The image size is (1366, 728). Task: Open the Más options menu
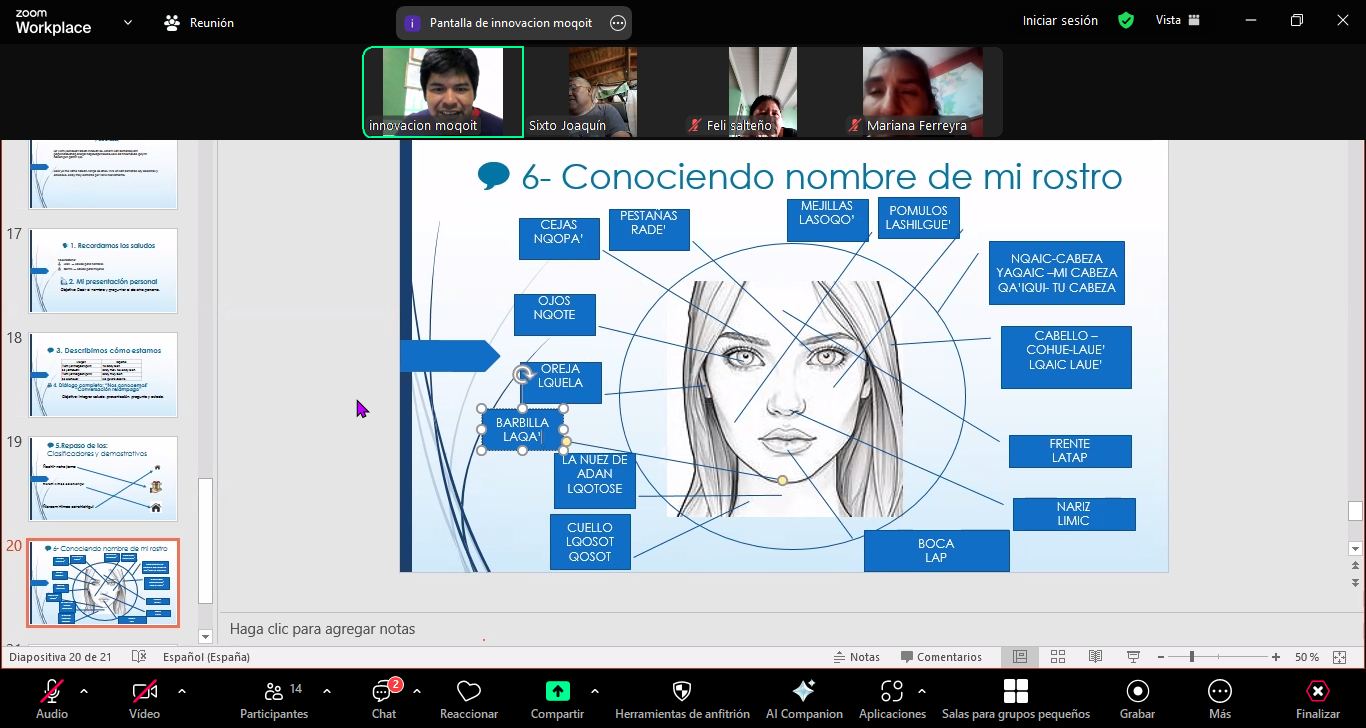pos(1219,692)
